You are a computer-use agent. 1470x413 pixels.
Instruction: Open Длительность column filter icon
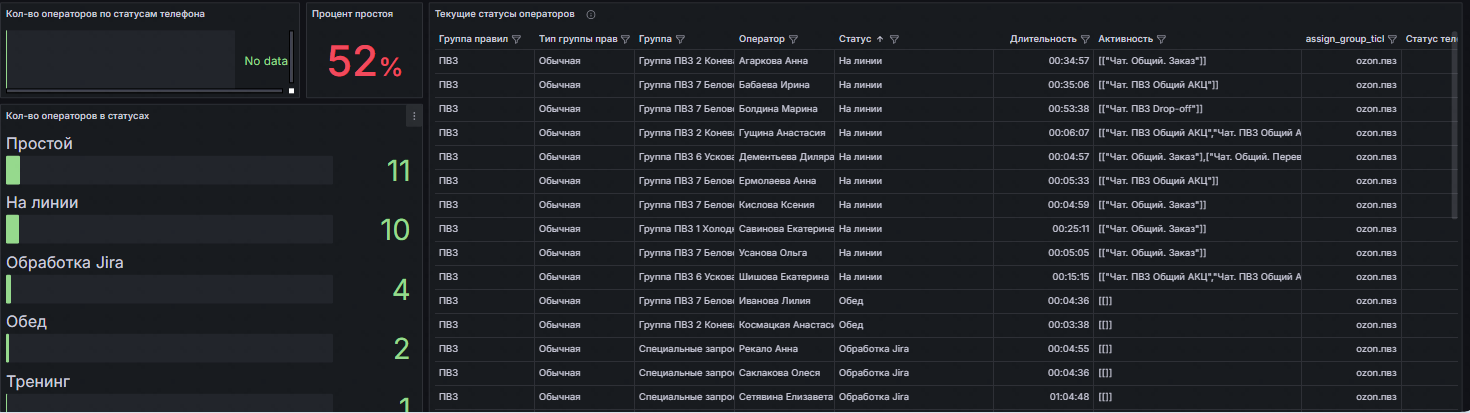click(x=1085, y=40)
